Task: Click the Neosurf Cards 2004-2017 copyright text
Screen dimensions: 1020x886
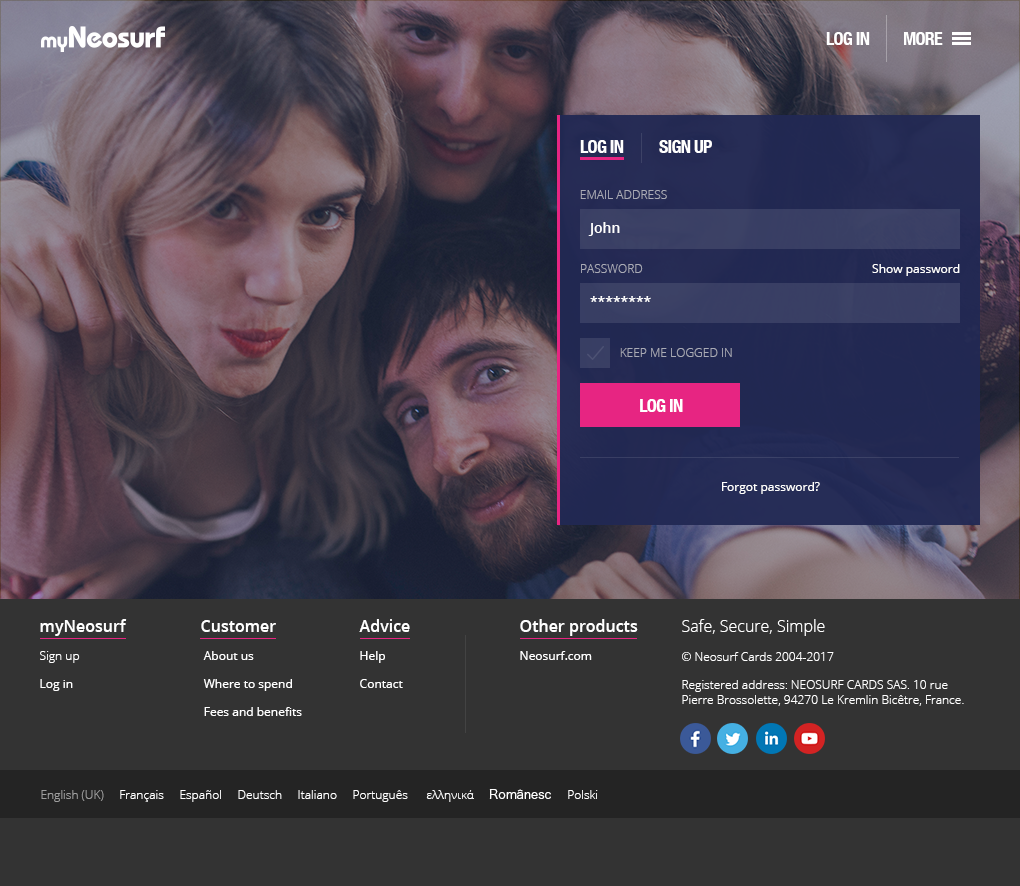Action: (757, 656)
